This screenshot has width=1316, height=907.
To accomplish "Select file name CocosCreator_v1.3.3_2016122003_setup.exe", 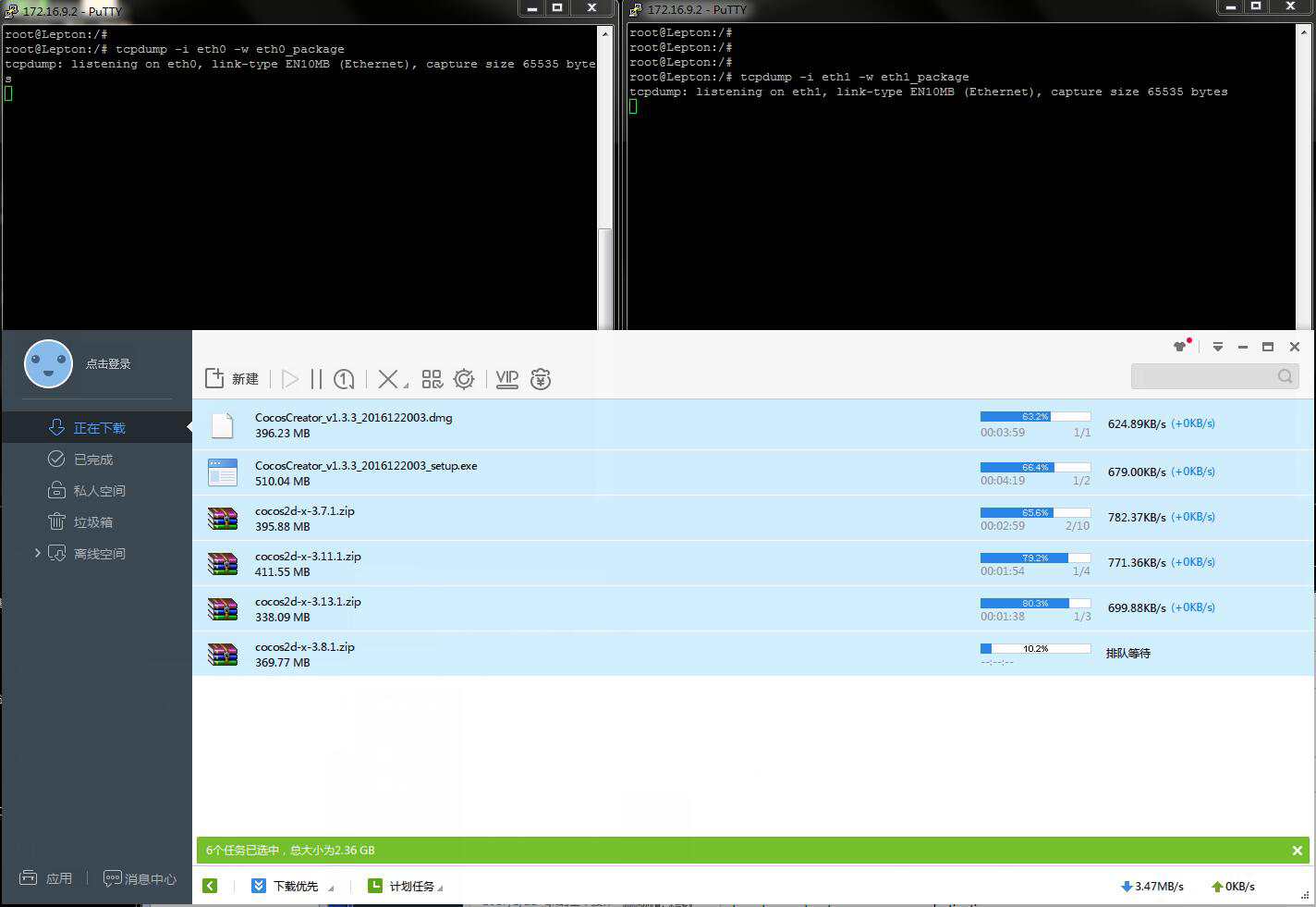I will 366,466.
